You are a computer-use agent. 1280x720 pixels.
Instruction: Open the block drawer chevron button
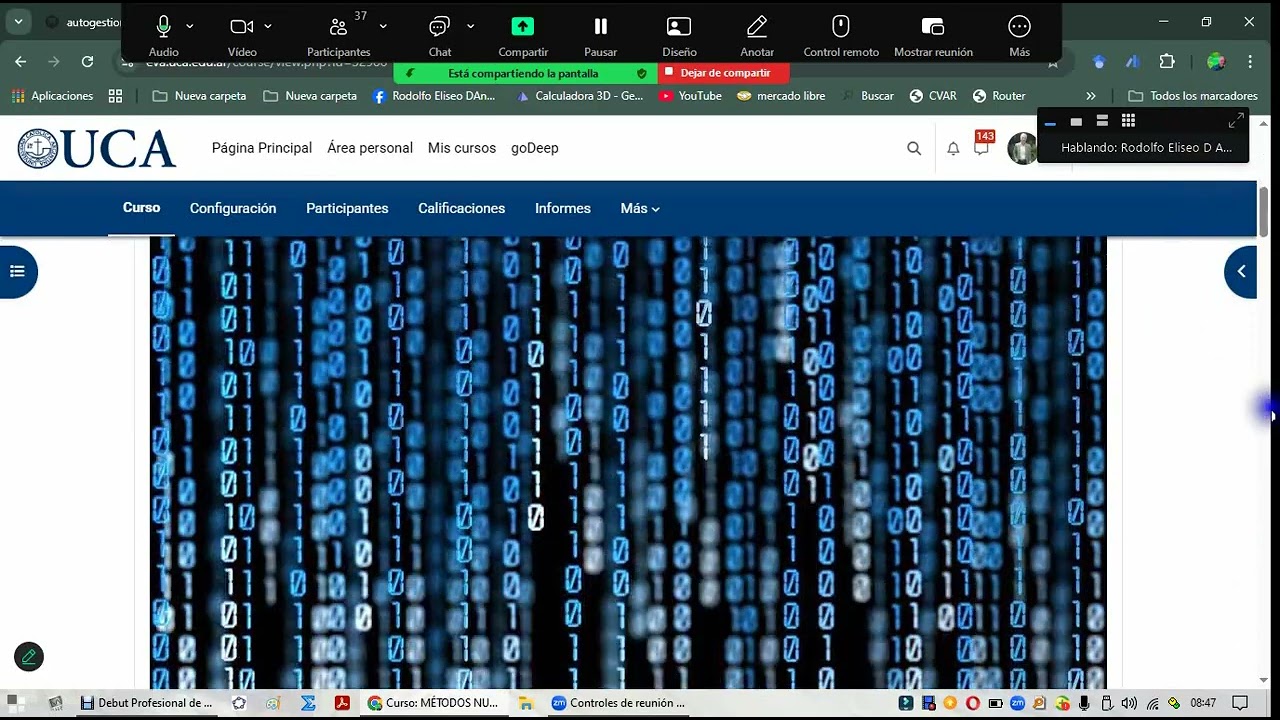1241,271
